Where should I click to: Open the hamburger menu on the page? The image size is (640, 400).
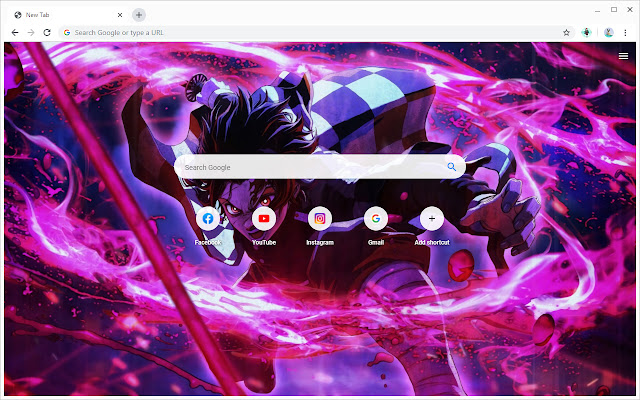coord(623,56)
